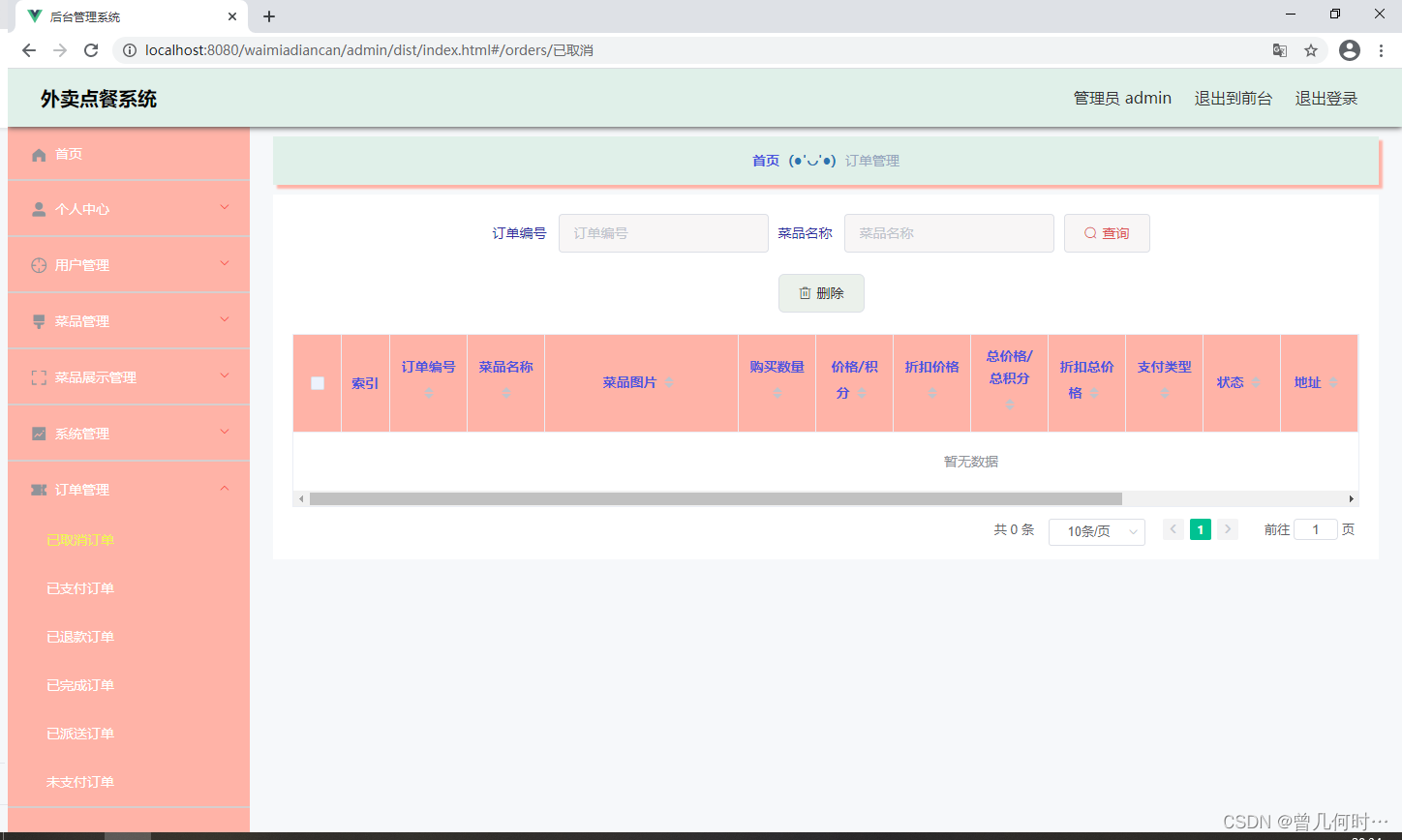
Task: Click the 查询 search button
Action: point(1107,233)
